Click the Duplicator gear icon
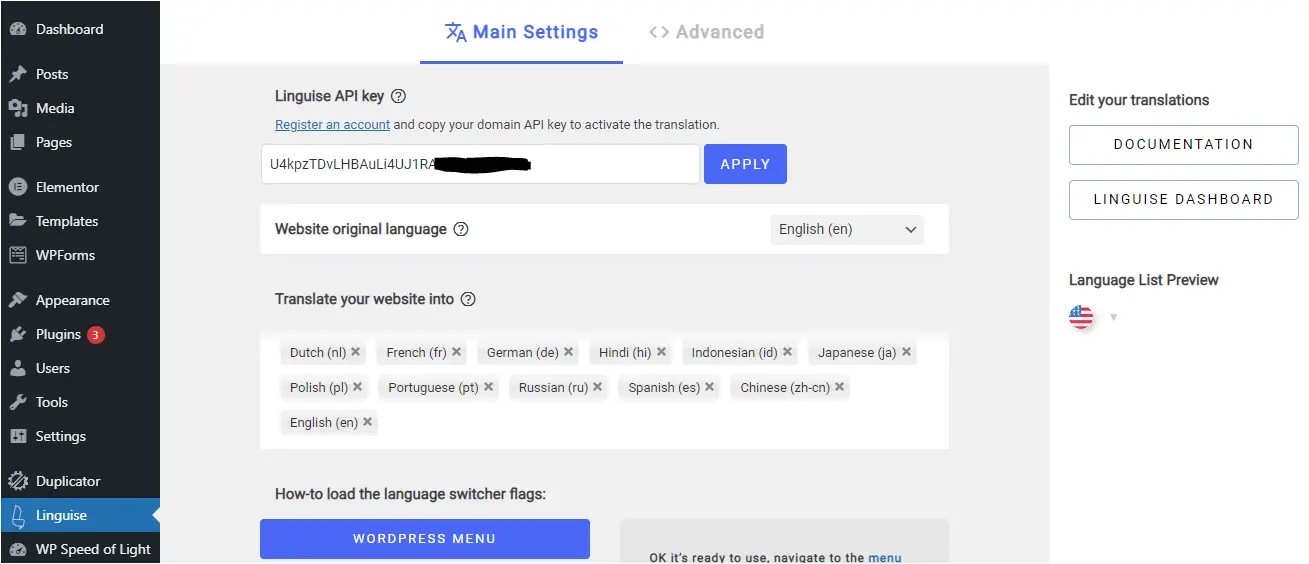Image resolution: width=1309 pixels, height=564 pixels. point(17,481)
